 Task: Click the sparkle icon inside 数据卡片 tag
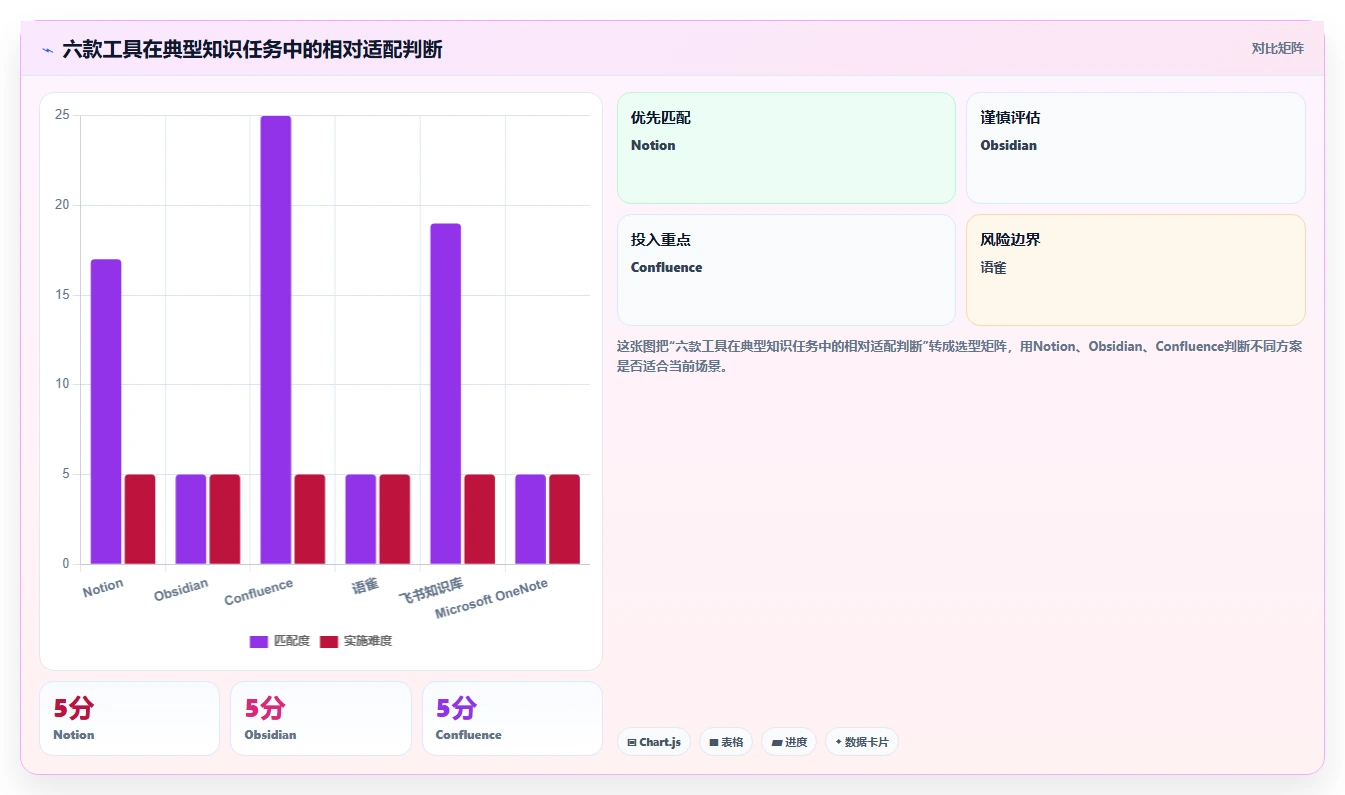[838, 742]
